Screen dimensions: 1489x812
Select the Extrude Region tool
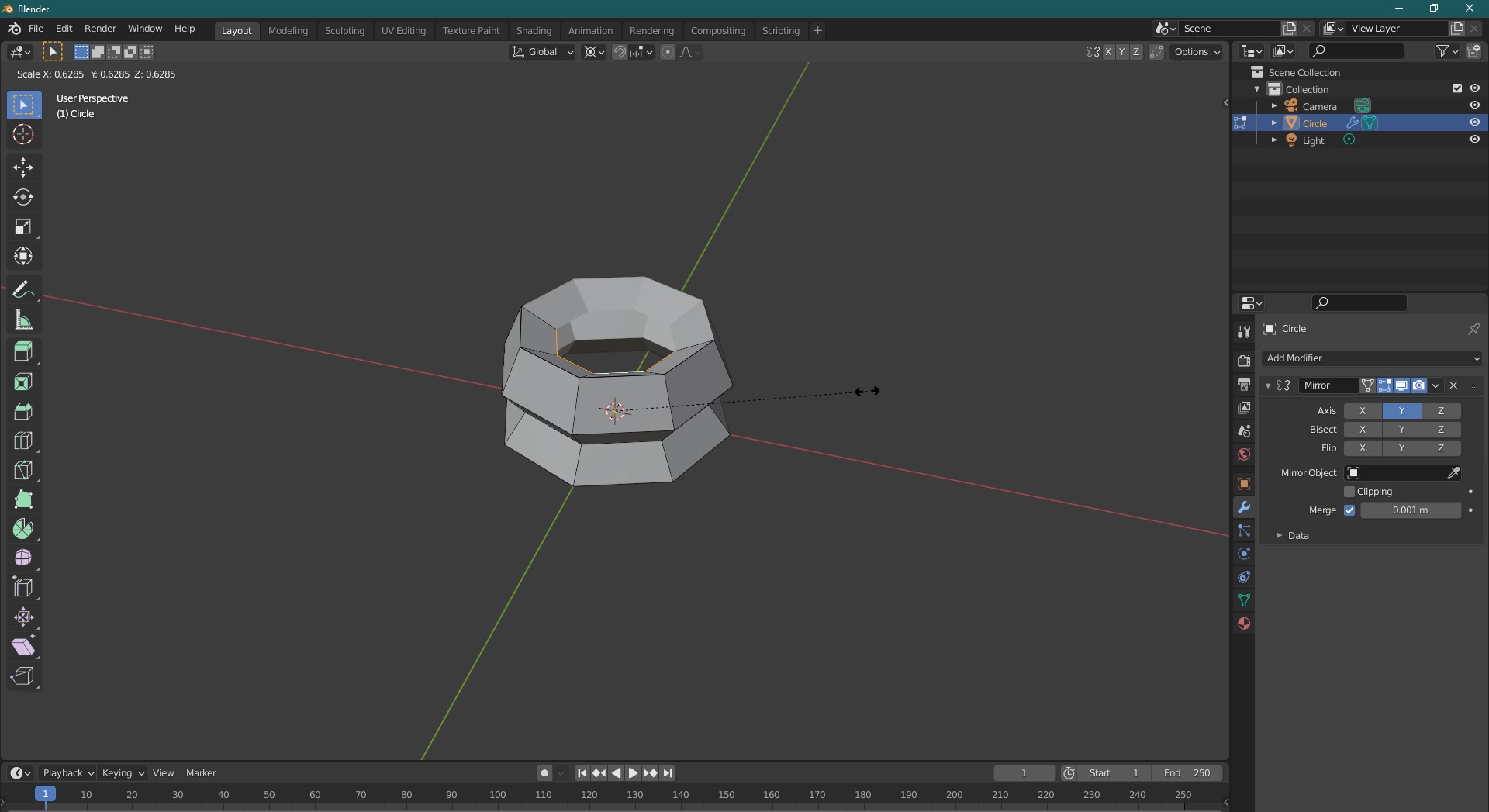pos(23,351)
